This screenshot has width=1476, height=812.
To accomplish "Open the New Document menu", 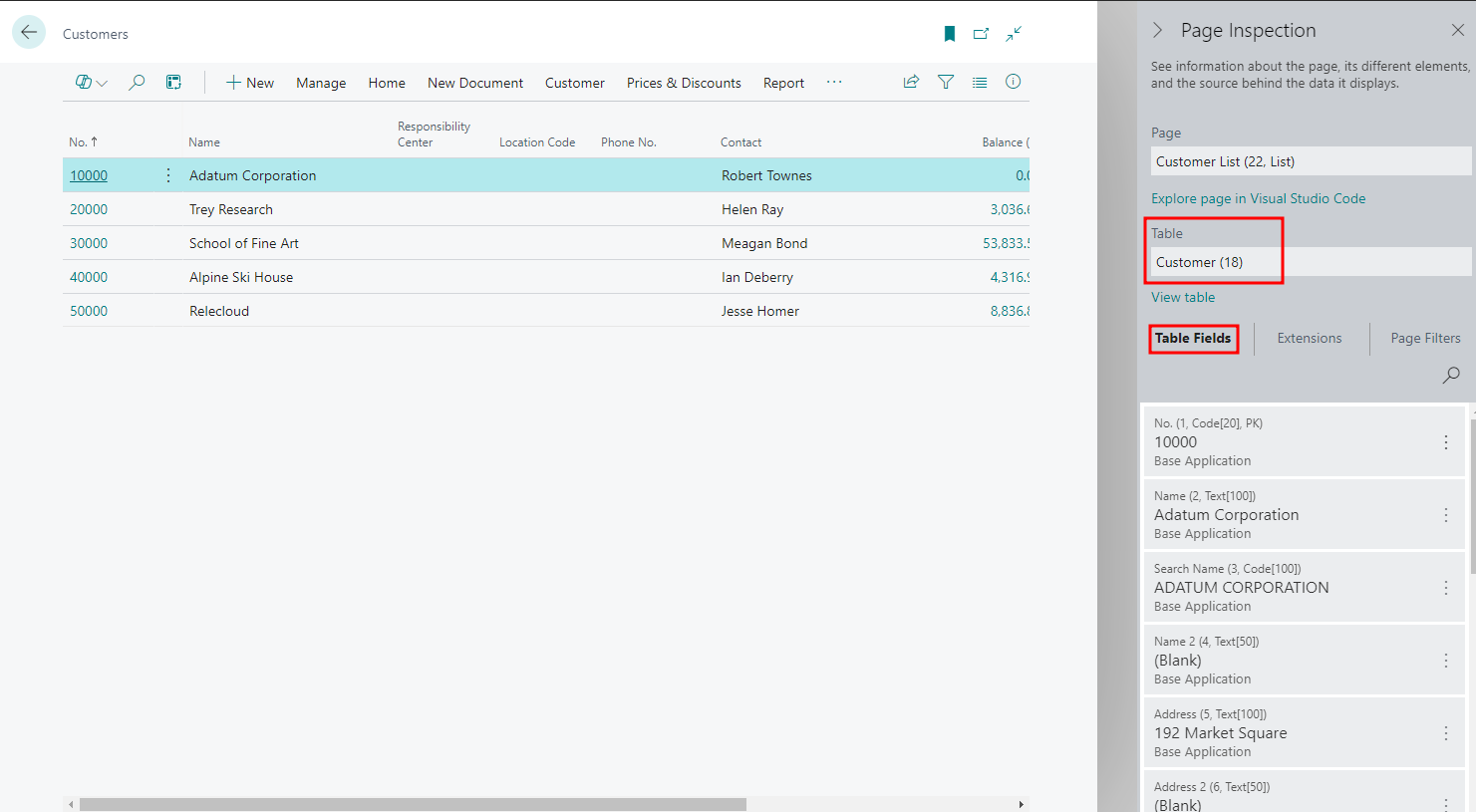I will coord(475,83).
